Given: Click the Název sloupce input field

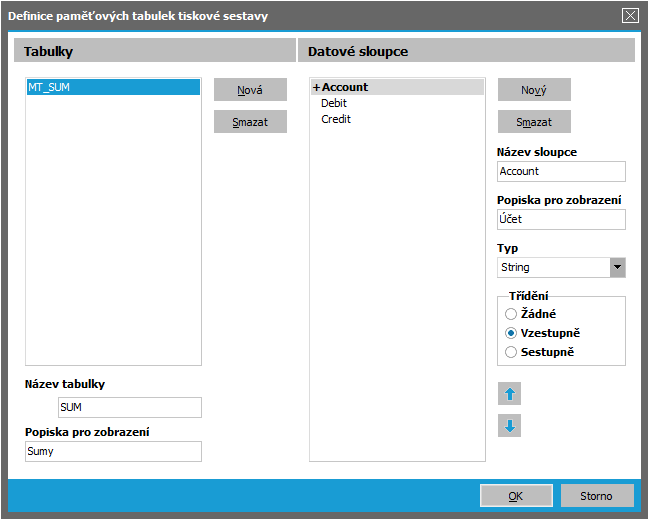Looking at the screenshot, I should [x=560, y=172].
